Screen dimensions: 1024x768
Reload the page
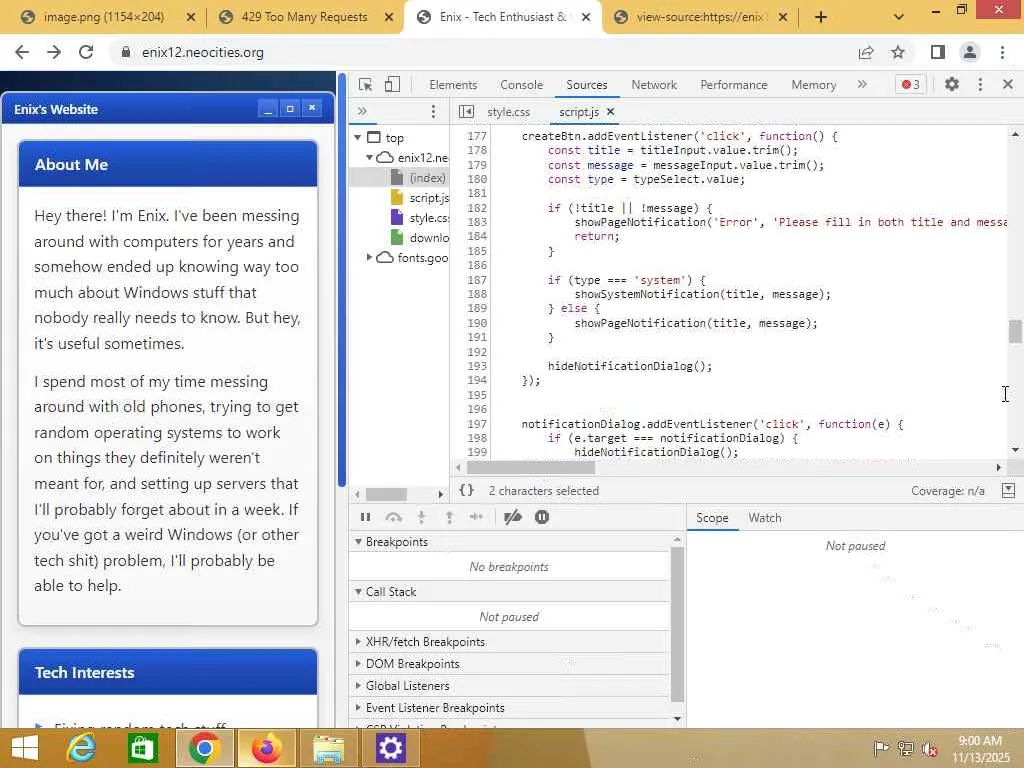tap(86, 52)
